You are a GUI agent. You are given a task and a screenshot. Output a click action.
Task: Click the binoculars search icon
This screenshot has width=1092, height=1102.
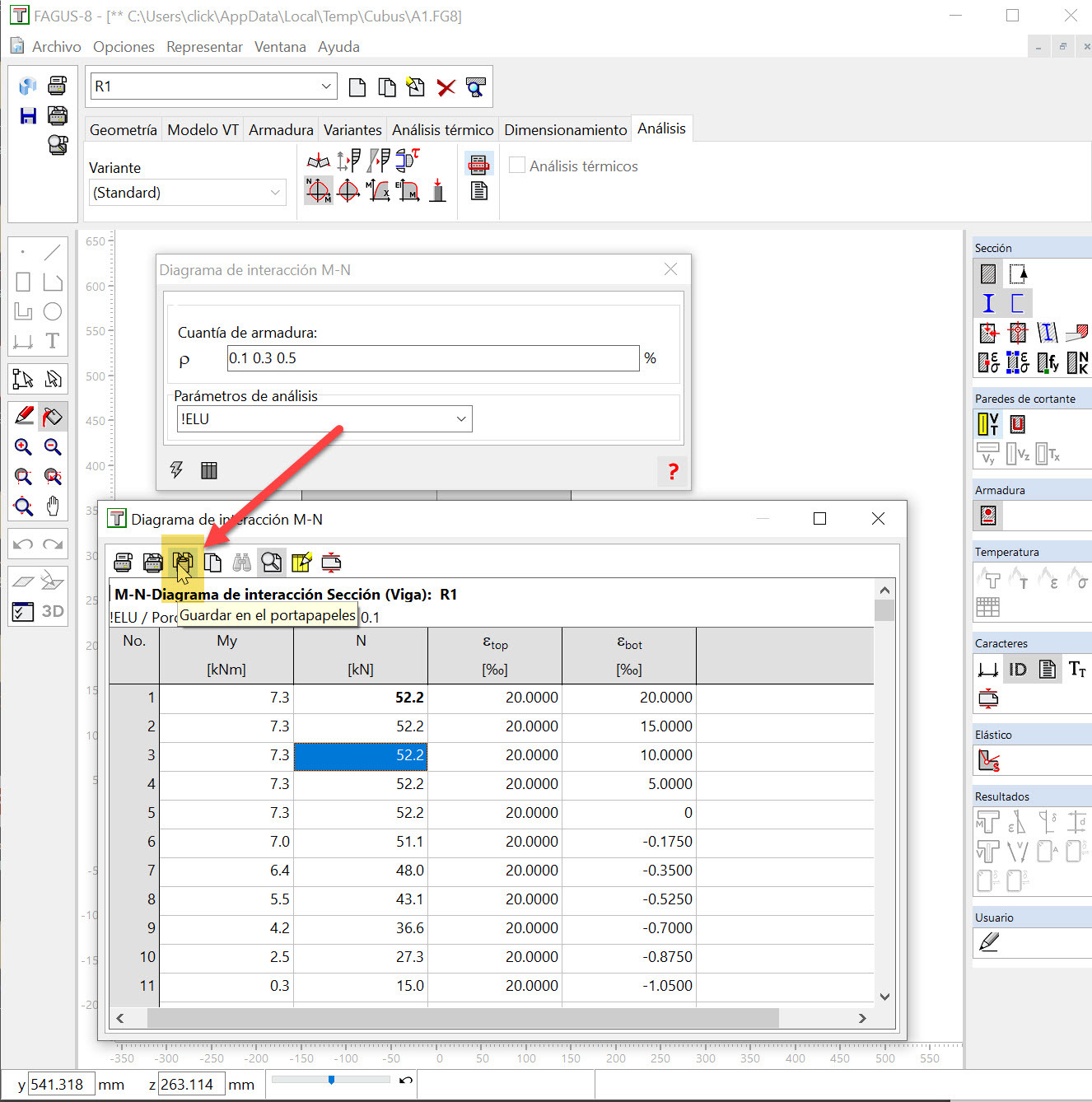click(x=242, y=563)
